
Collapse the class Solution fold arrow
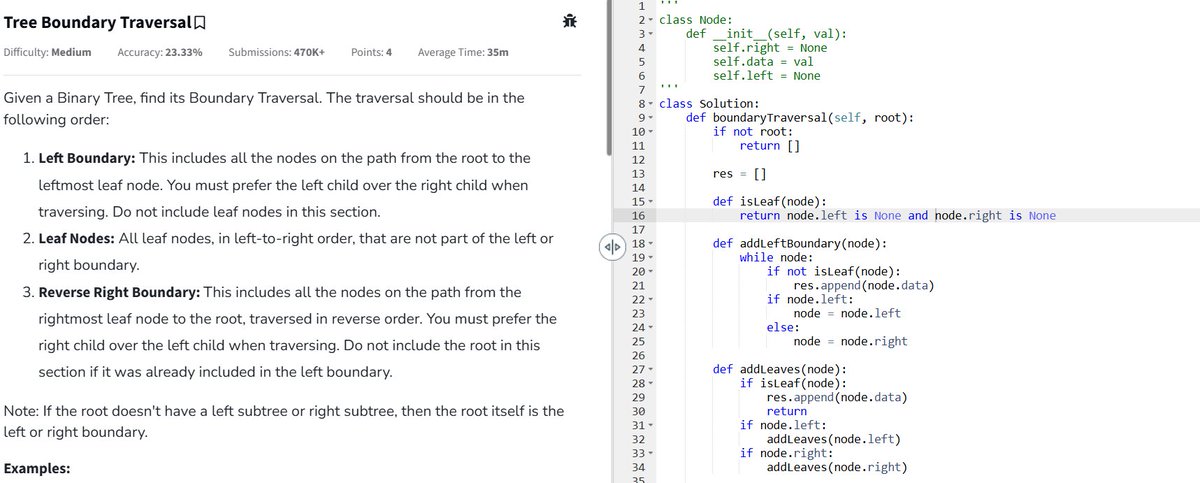tap(651, 104)
